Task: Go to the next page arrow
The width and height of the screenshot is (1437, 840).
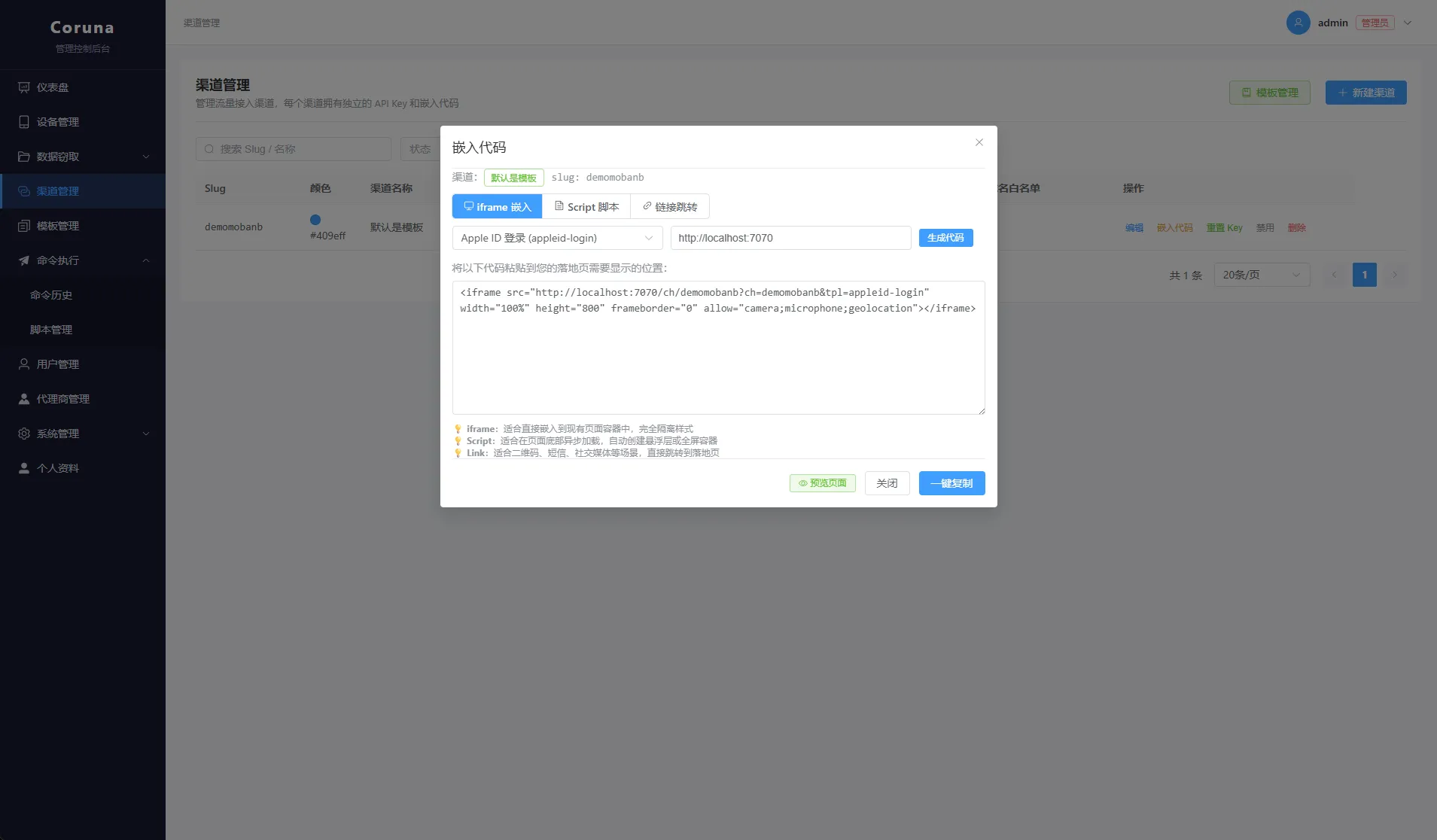Action: 1395,275
